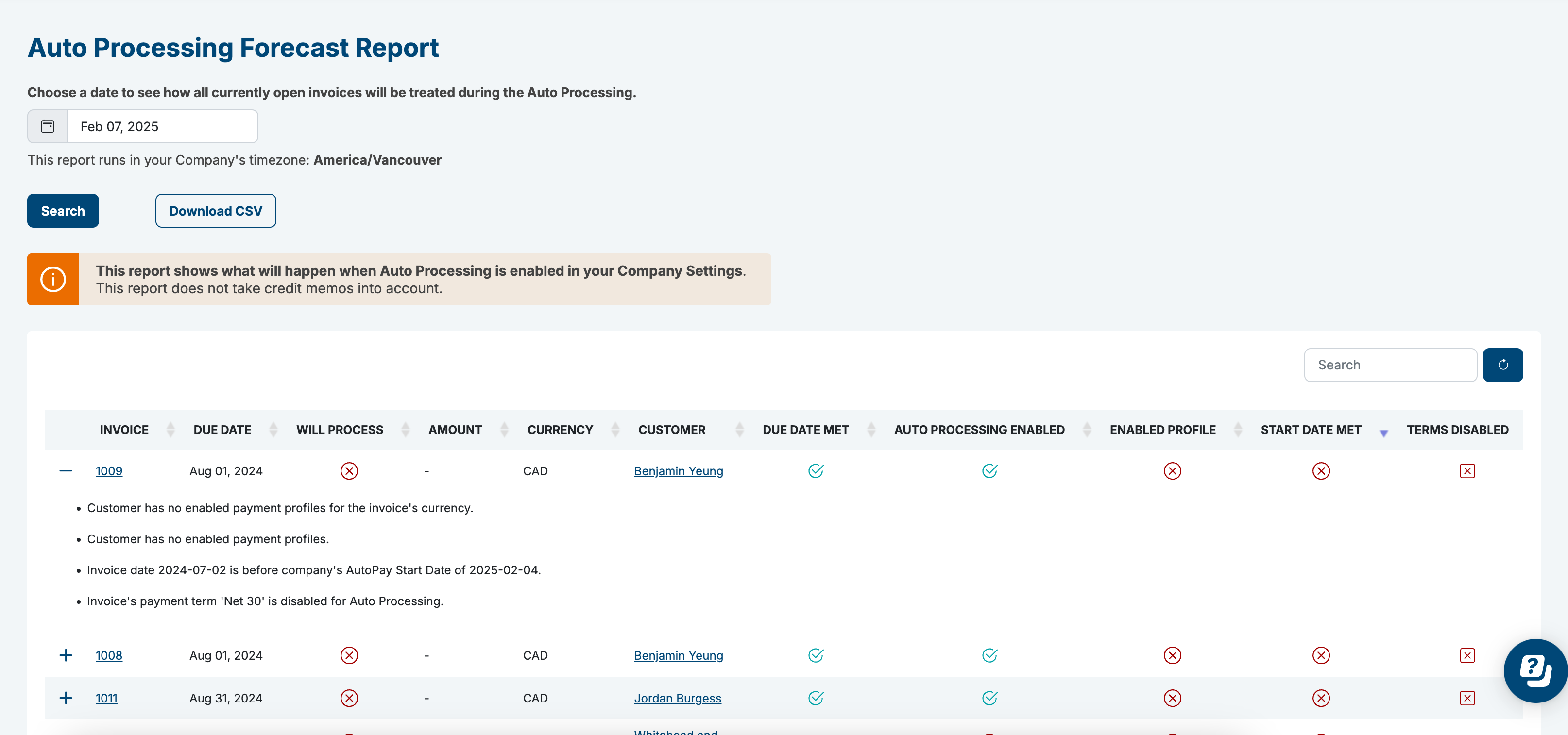Sort table by Customer column header
1568x735 pixels.
[x=672, y=430]
